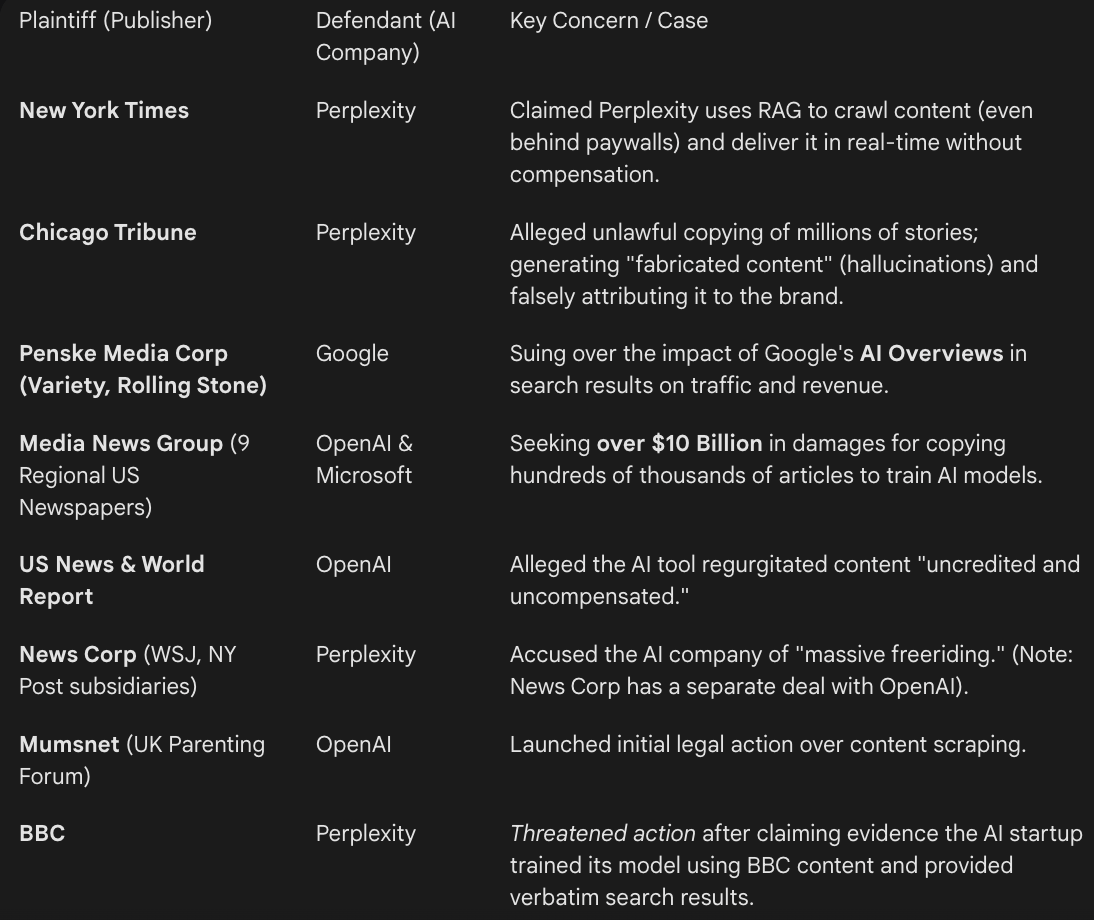The image size is (1094, 920).
Task: Select the Chicago Tribune plaintiff cell
Action: [107, 232]
